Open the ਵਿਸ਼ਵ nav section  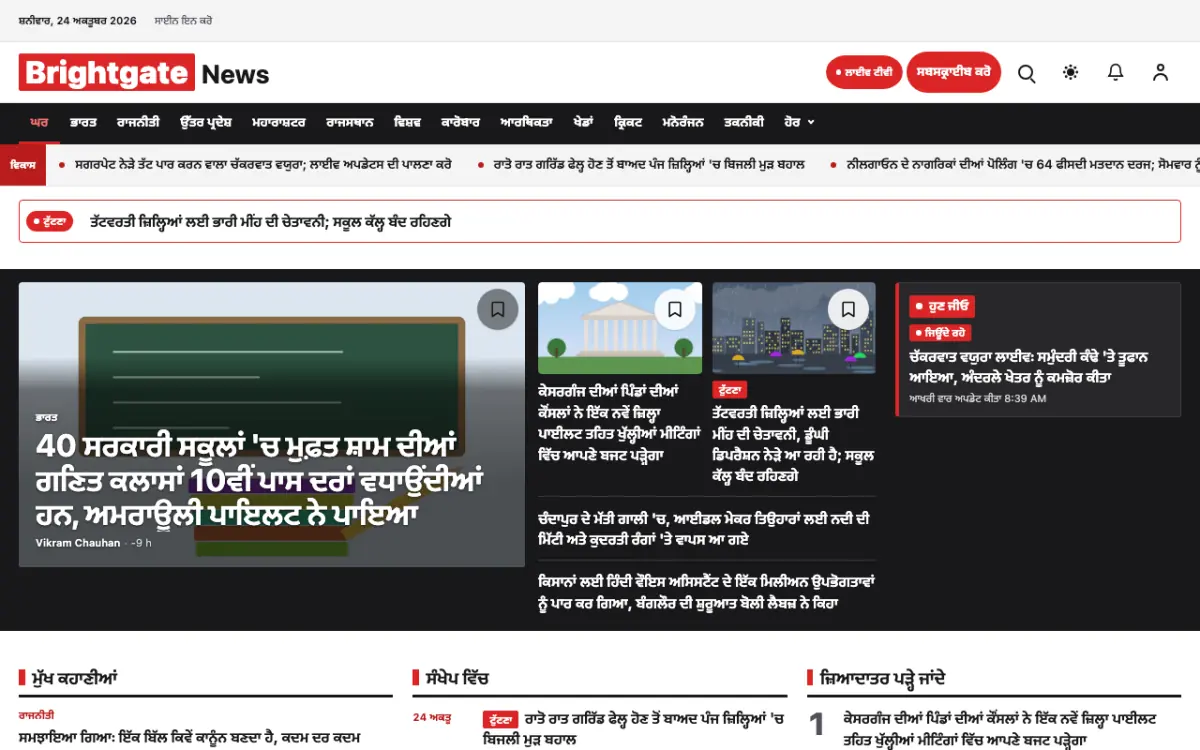[x=407, y=122]
